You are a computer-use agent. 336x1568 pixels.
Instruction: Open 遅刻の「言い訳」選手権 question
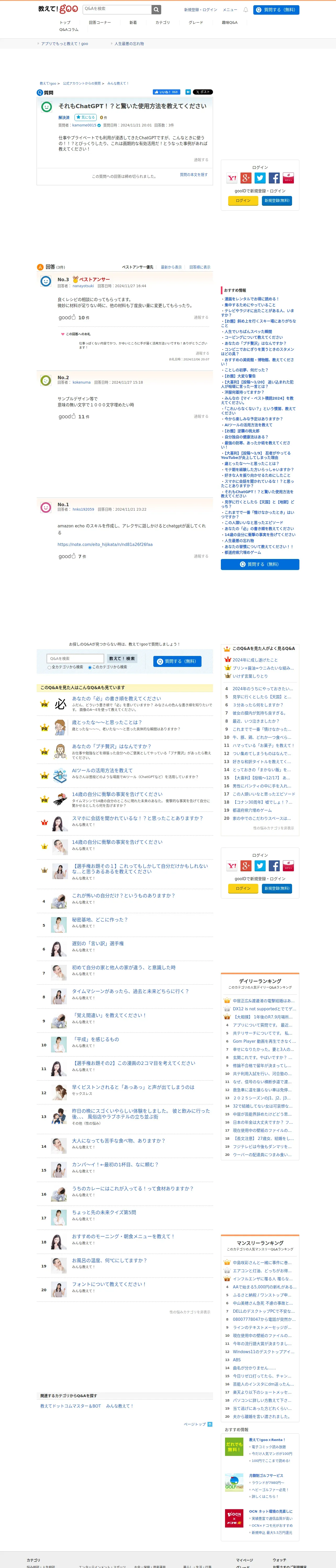98,943
